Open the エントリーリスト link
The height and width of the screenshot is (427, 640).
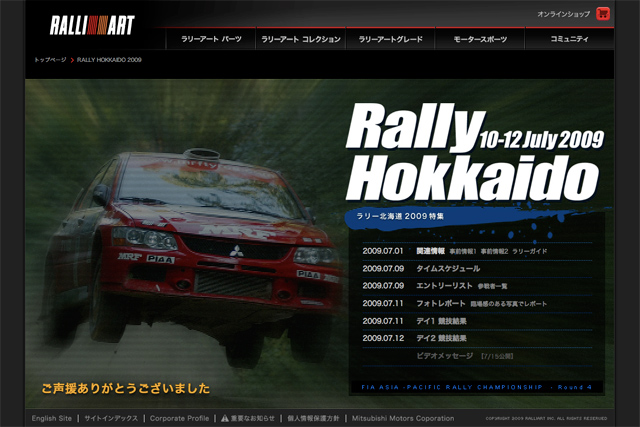(x=444, y=286)
